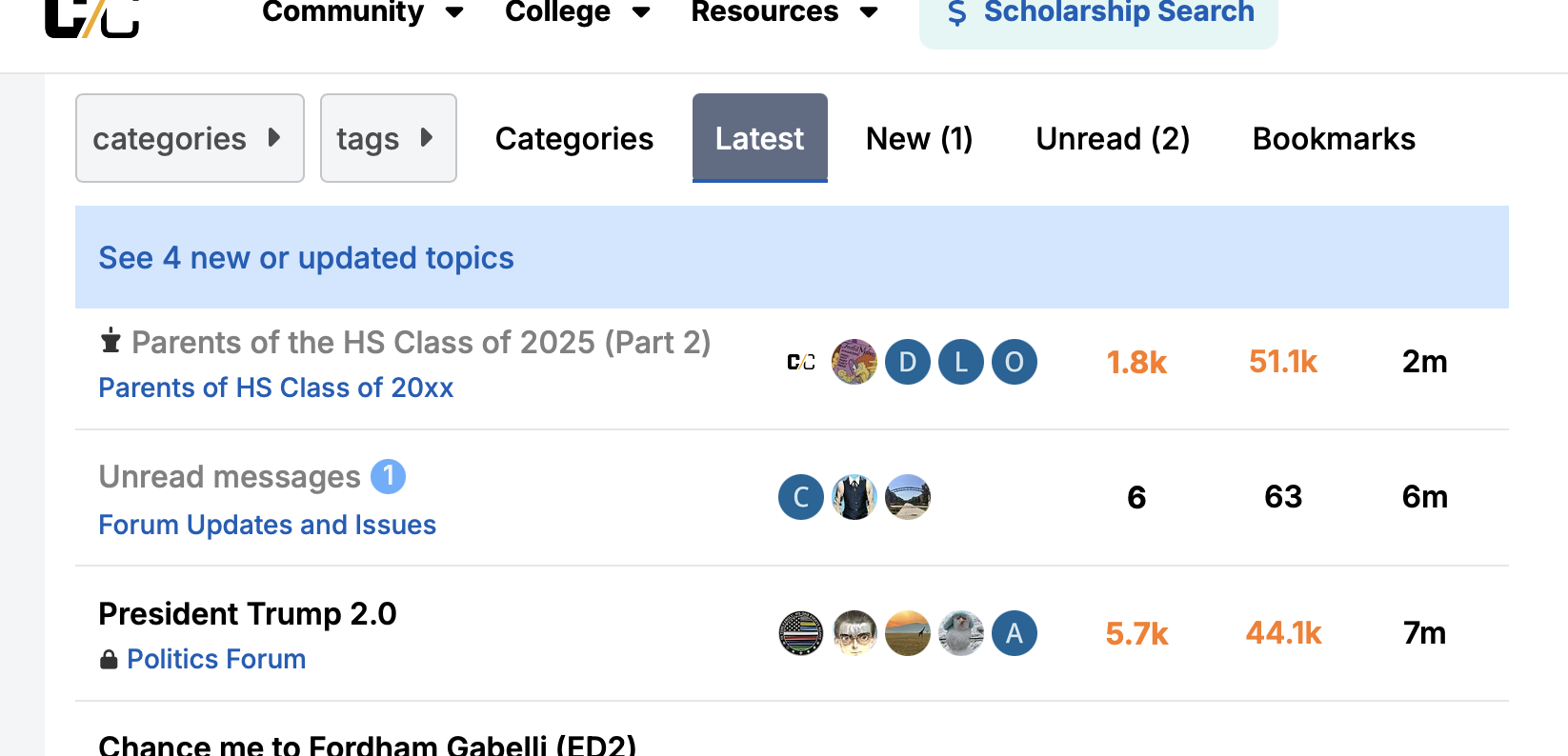Click the CC site logo
The width and height of the screenshot is (1568, 756).
click(x=92, y=17)
